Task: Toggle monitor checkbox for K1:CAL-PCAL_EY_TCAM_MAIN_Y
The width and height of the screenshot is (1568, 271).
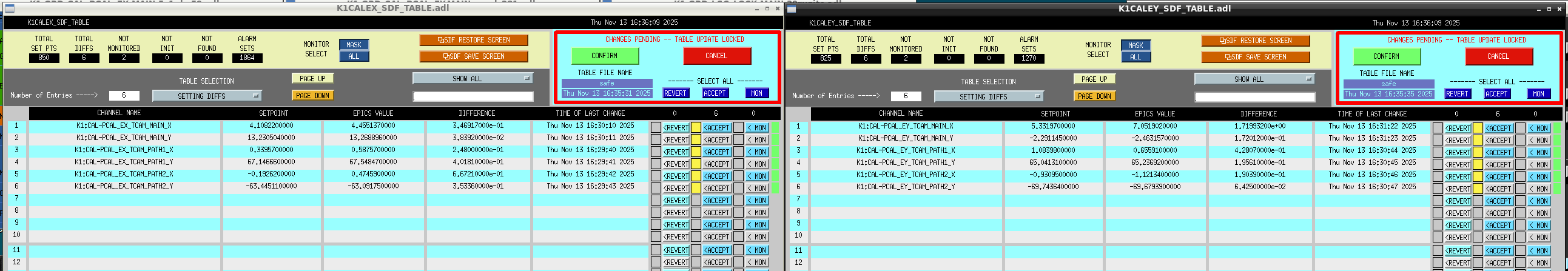Action: (1520, 140)
